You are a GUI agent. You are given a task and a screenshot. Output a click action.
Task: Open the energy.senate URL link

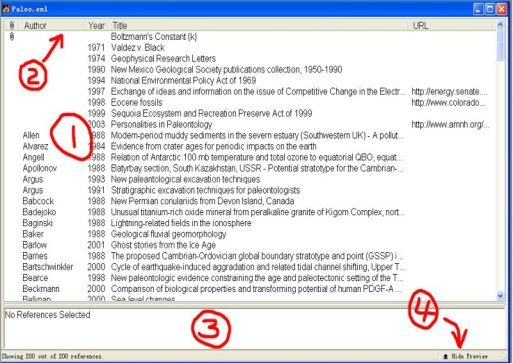449,91
